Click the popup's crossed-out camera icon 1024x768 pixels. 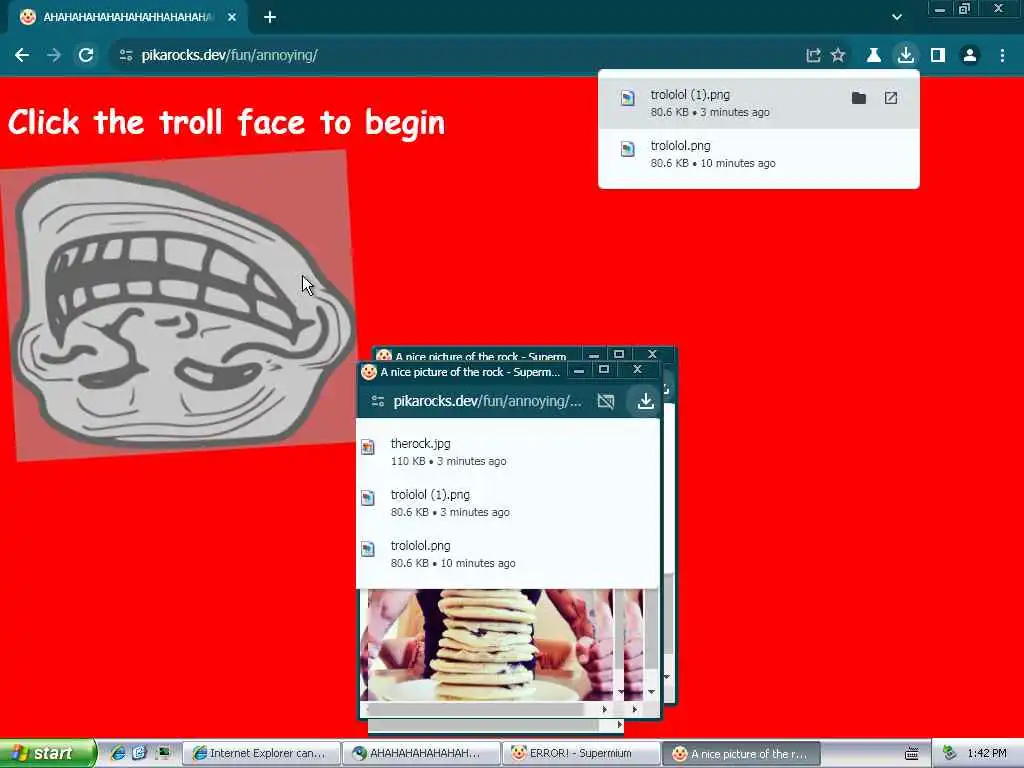point(606,401)
